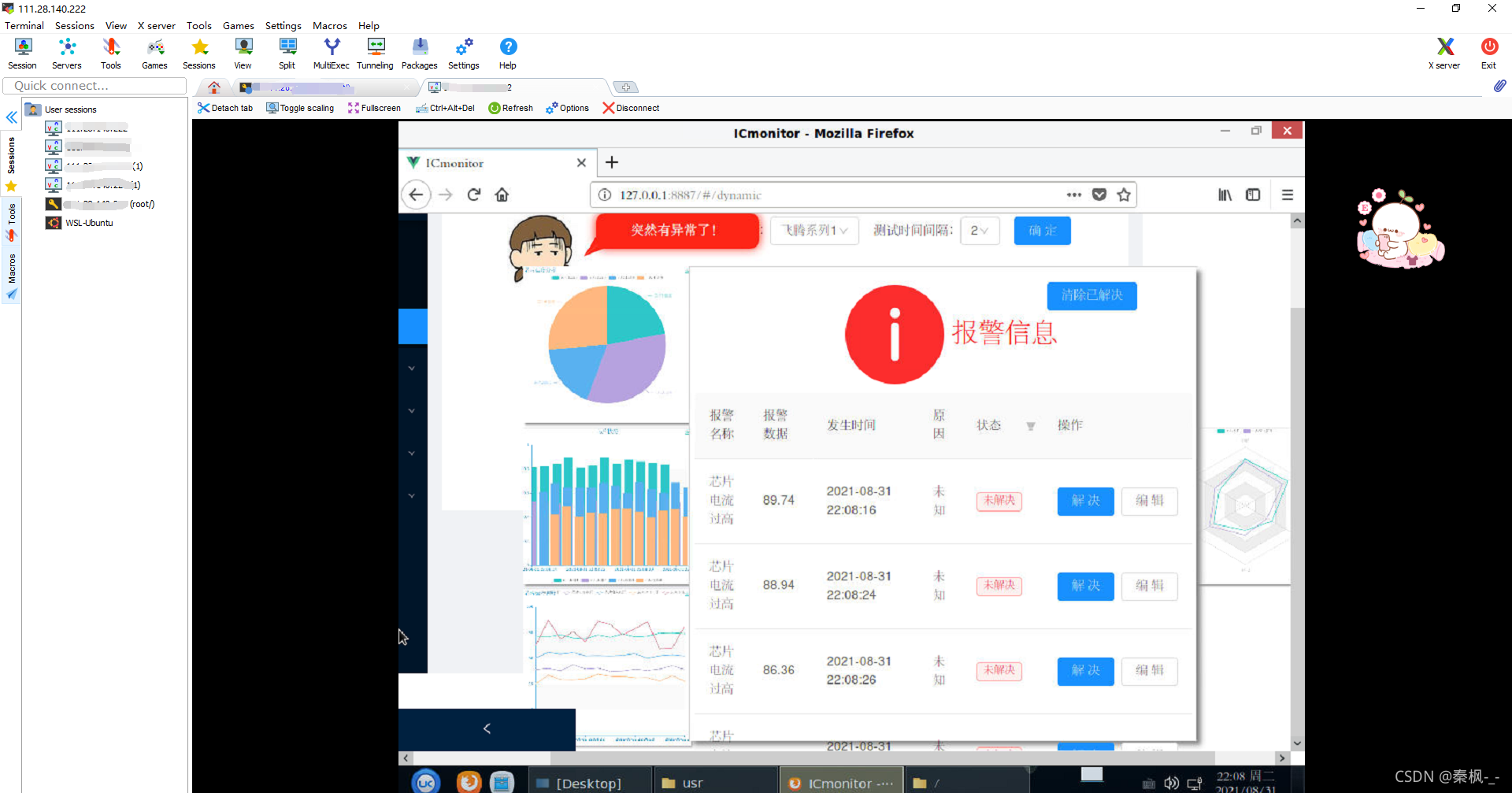Reload the Firefox page
Screen dimensions: 1512x793
click(473, 195)
